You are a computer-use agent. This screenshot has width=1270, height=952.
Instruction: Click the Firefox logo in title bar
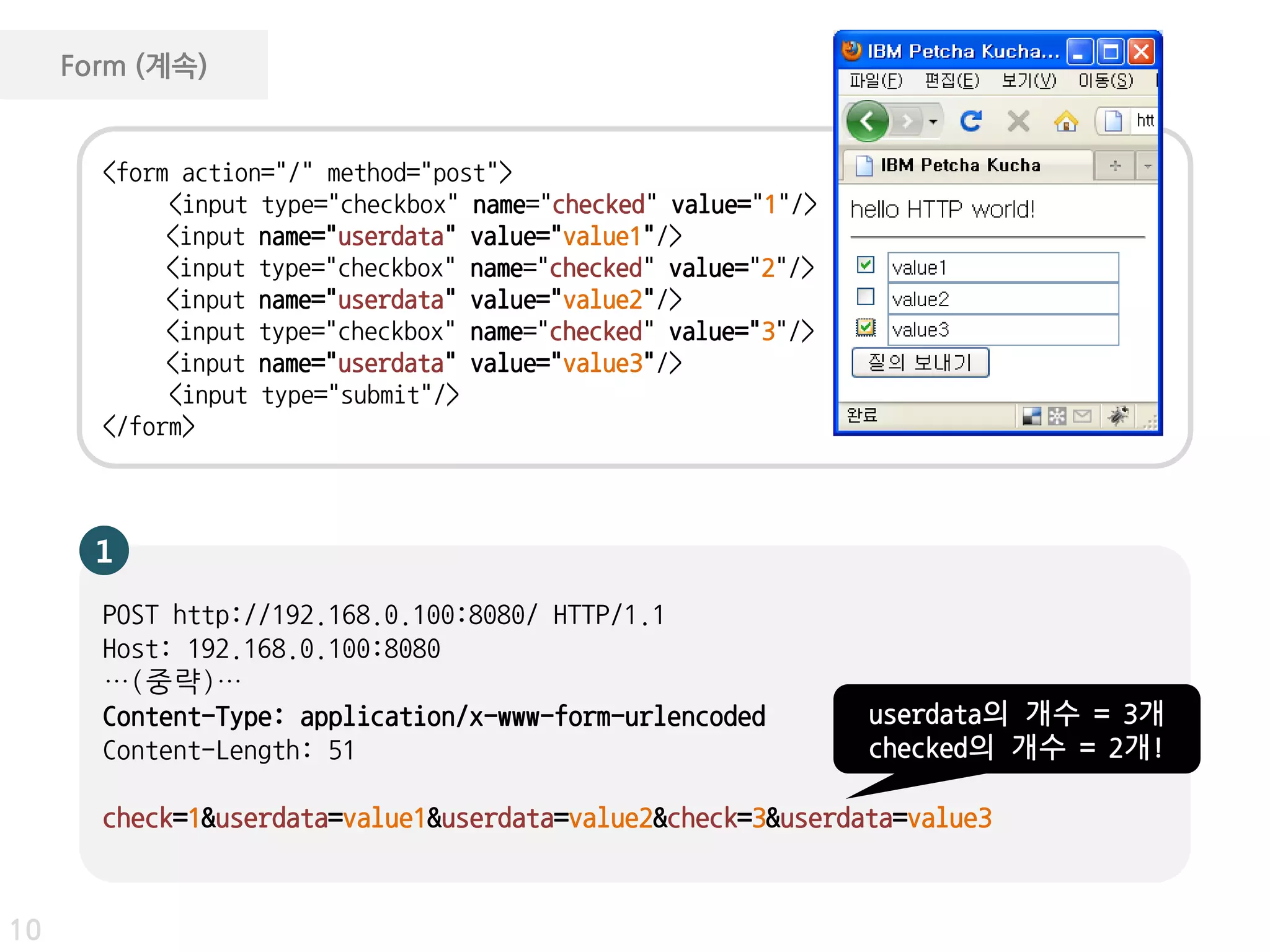pos(851,50)
